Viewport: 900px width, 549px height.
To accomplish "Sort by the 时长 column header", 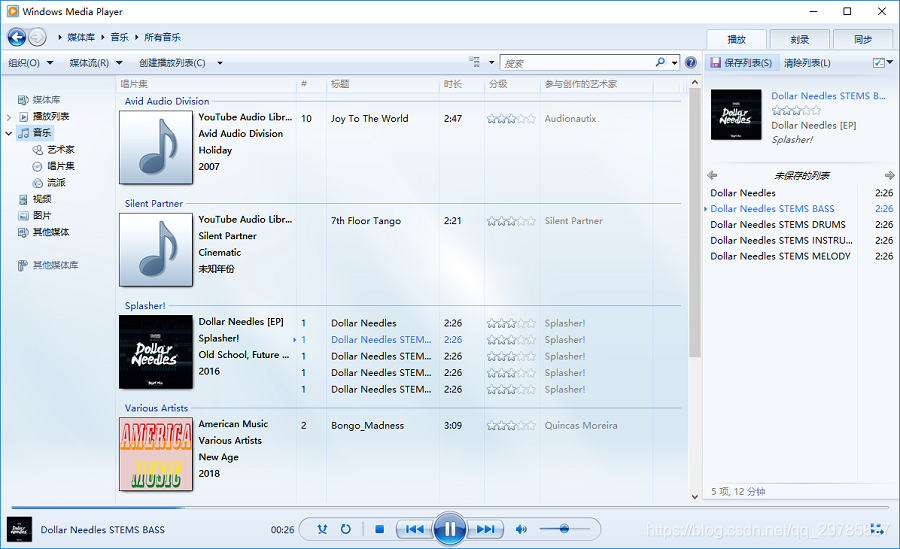I will pos(452,84).
